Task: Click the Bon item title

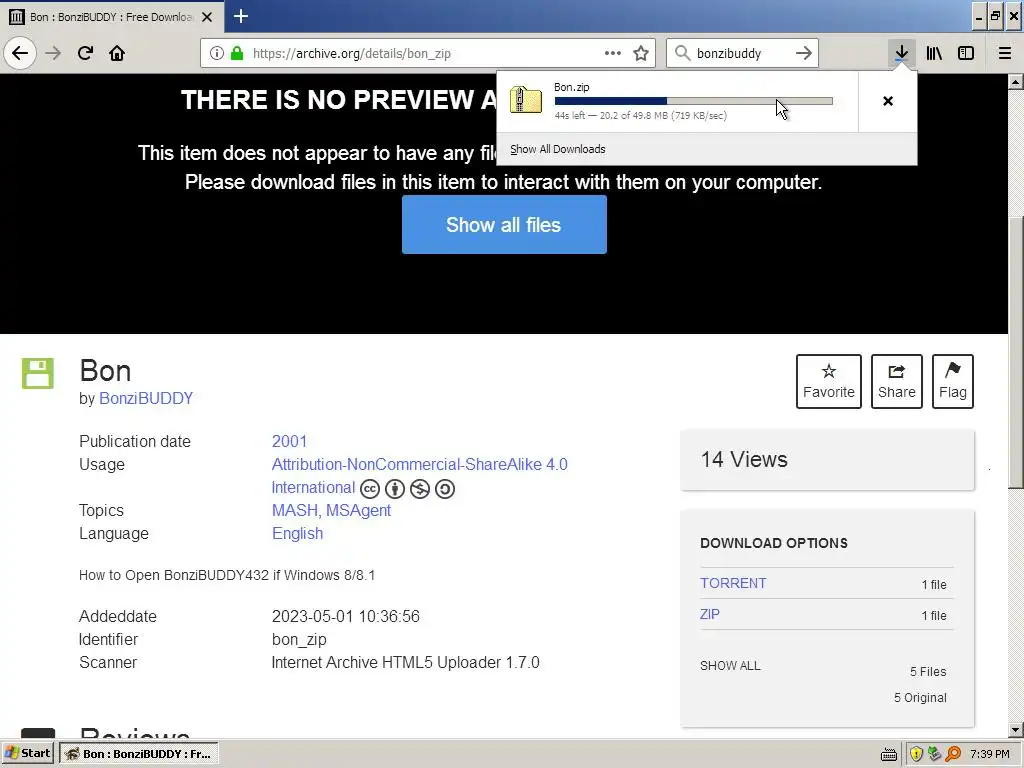Action: pyautogui.click(x=105, y=371)
